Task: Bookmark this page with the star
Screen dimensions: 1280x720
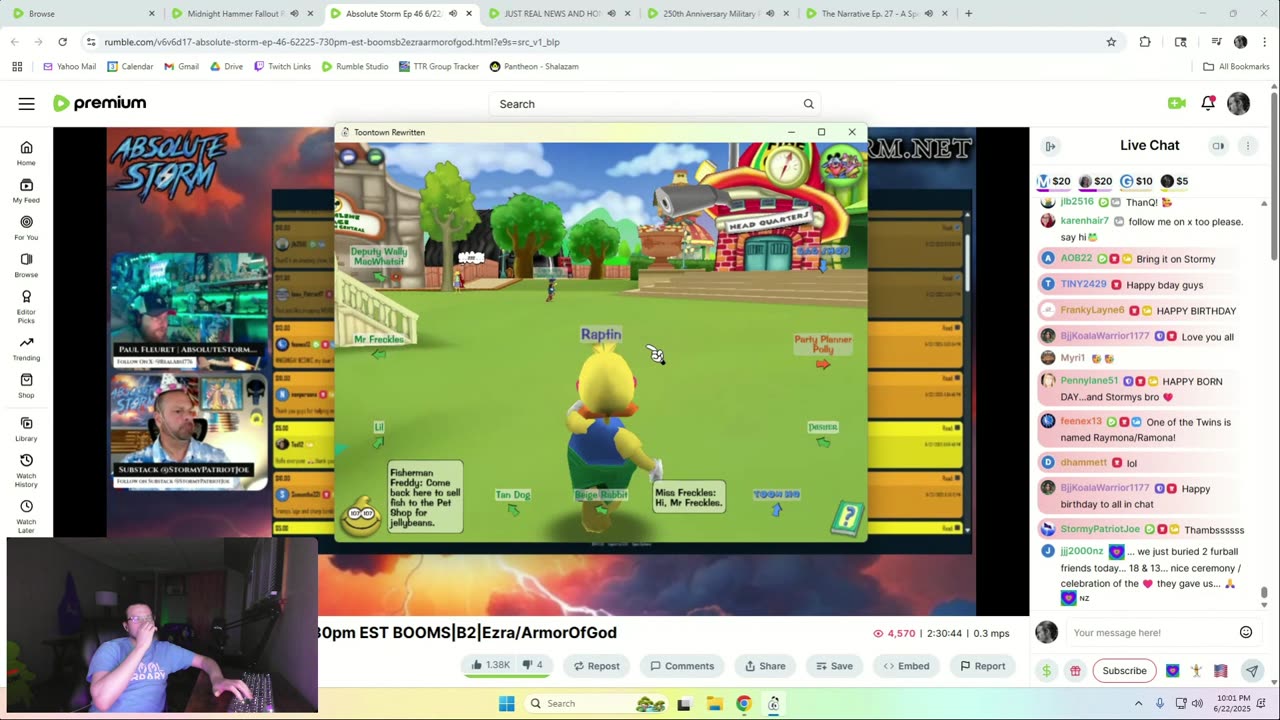Action: click(1111, 42)
